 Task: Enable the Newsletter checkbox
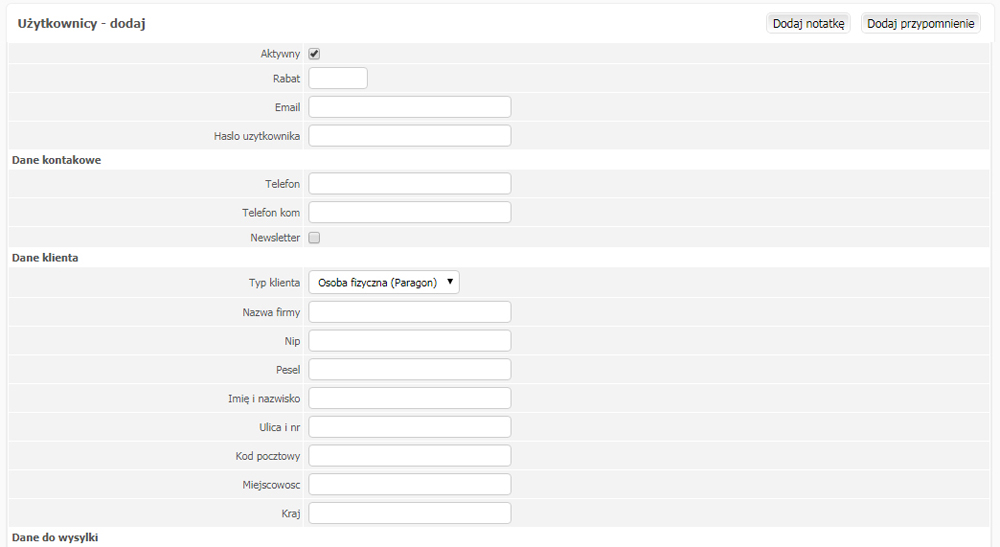314,238
